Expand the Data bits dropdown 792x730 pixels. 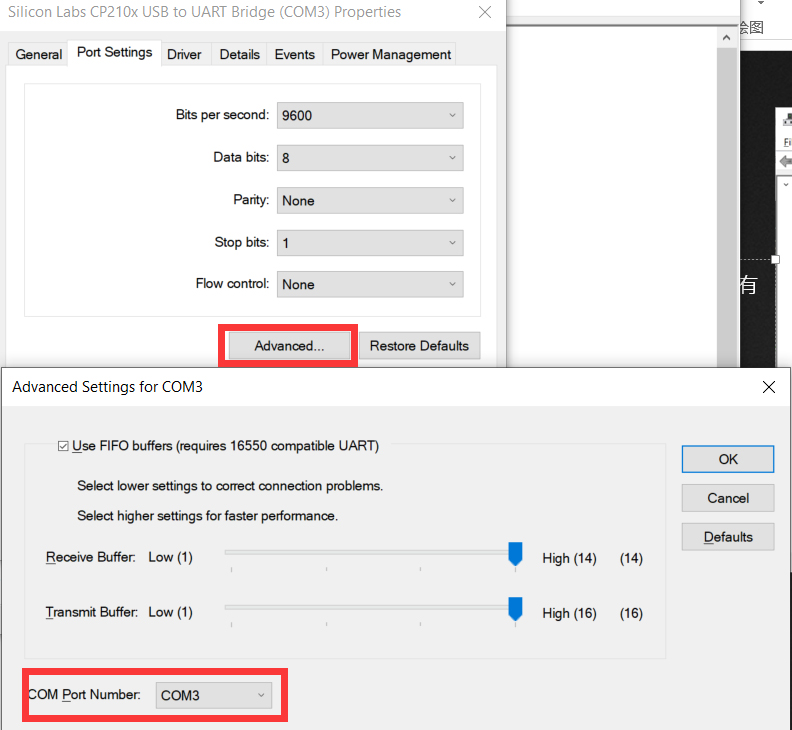pos(370,158)
